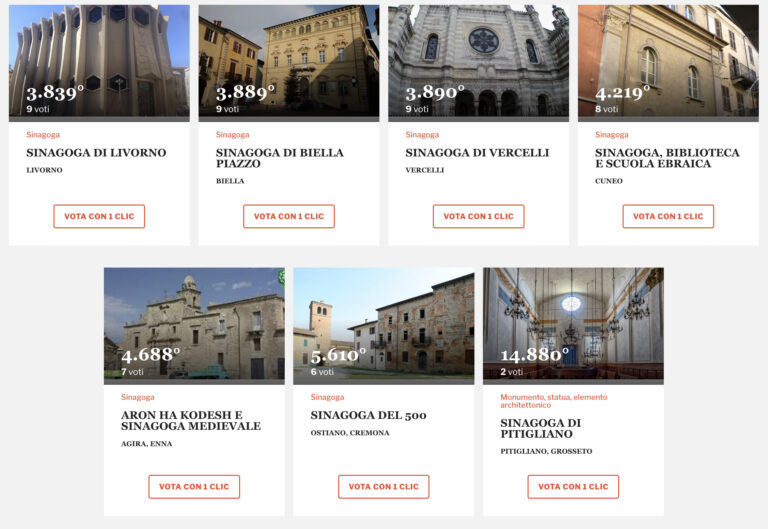Select Monumento, statua, elemento architettonico category
This screenshot has height=529, width=768.
click(x=553, y=401)
